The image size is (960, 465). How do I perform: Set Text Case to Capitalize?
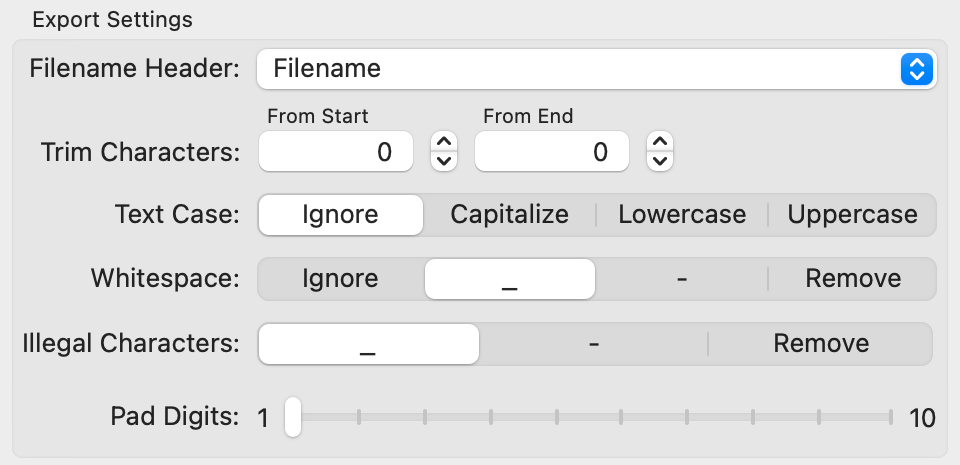[509, 215]
